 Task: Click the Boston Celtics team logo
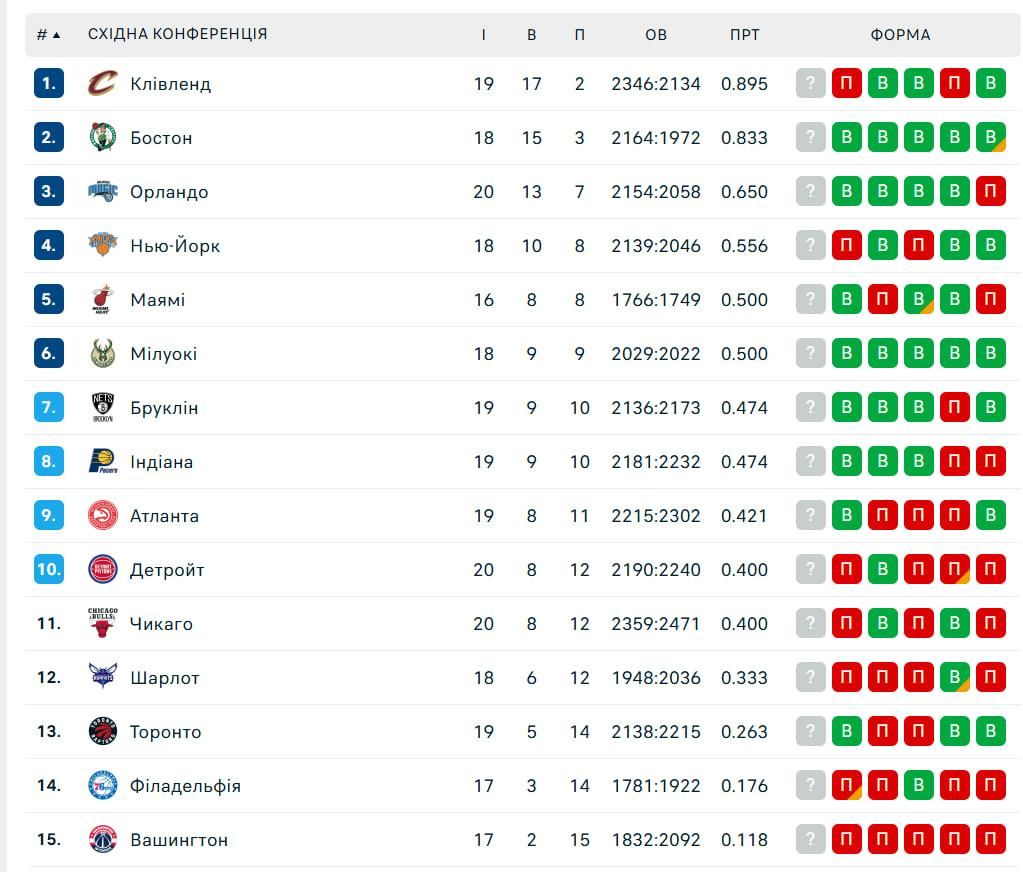(x=102, y=137)
